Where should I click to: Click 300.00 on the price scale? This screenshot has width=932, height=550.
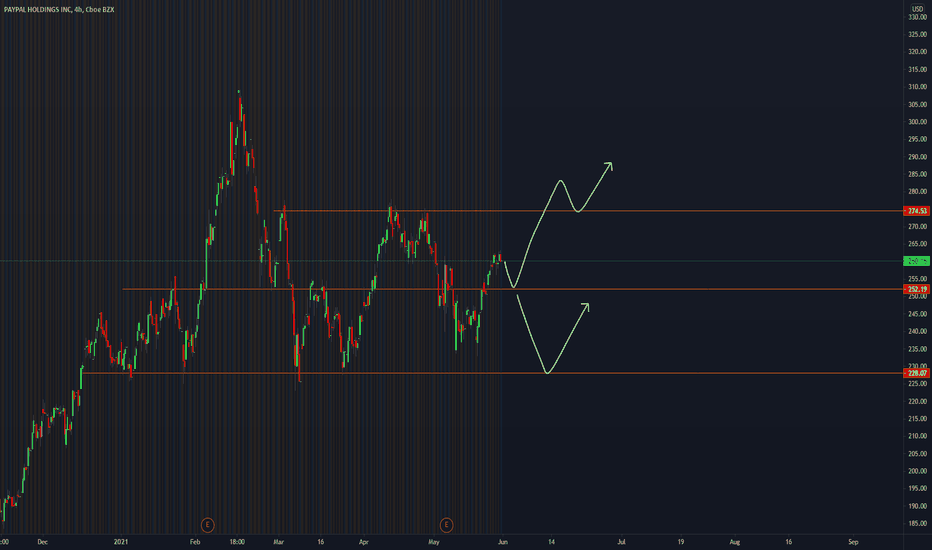918,122
